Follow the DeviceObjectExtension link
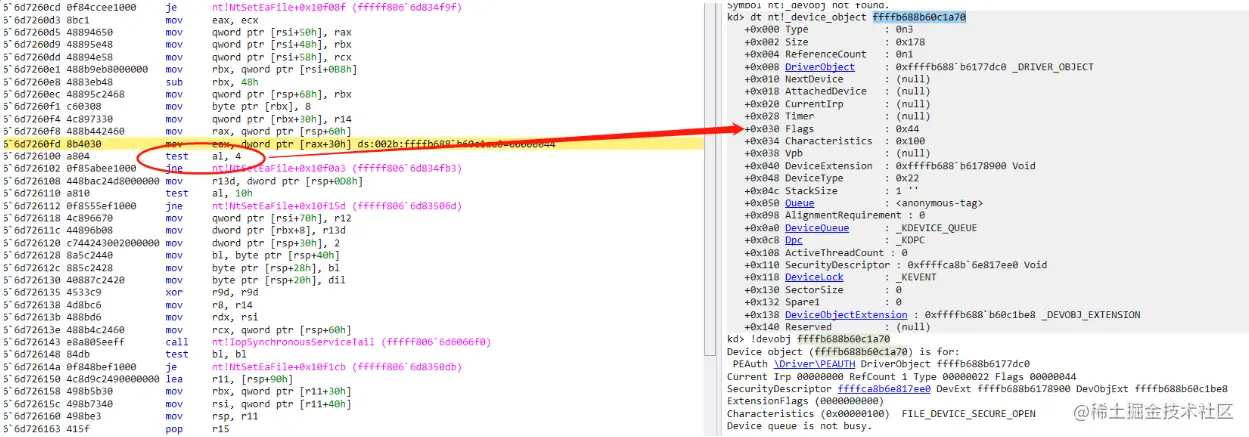This screenshot has width=1249, height=437. pos(846,314)
